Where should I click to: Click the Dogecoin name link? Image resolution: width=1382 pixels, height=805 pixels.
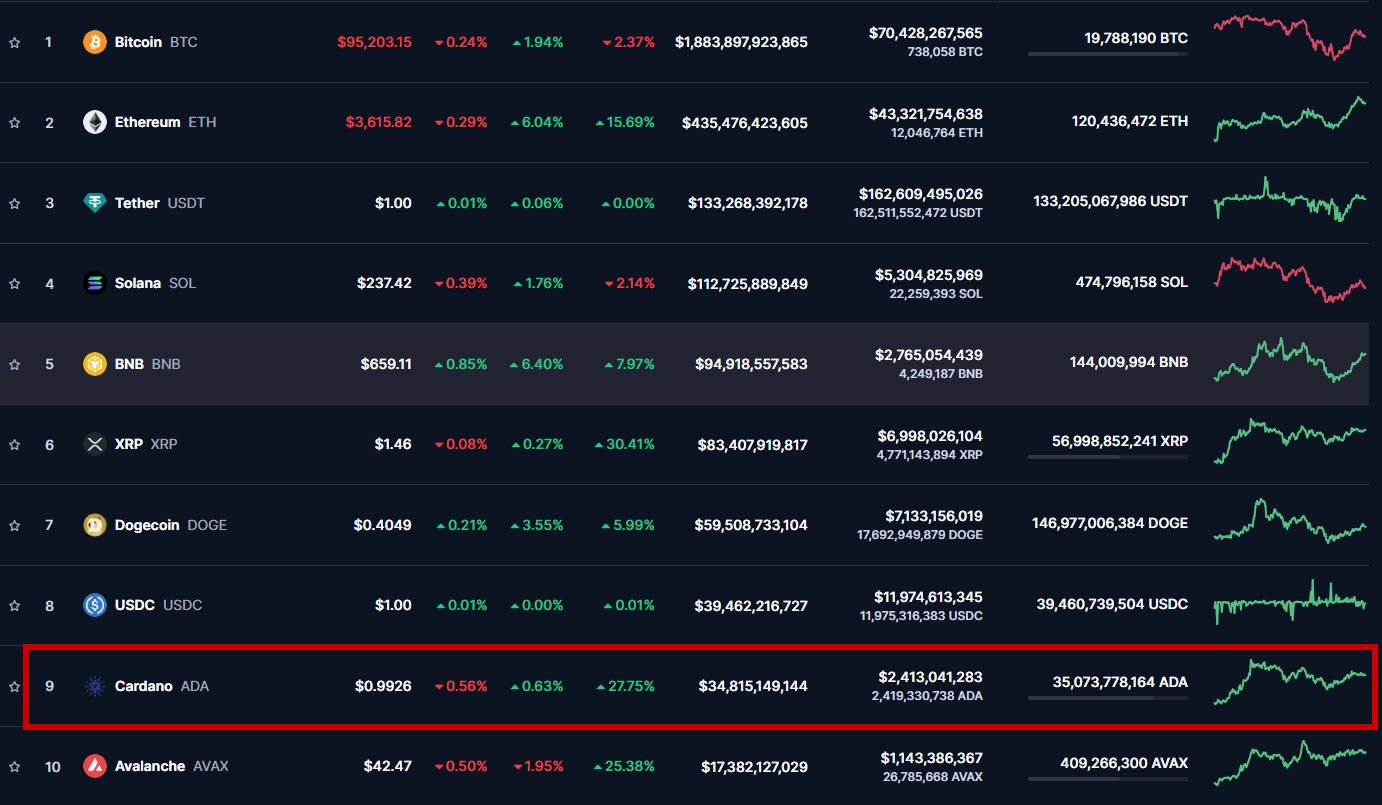(150, 524)
